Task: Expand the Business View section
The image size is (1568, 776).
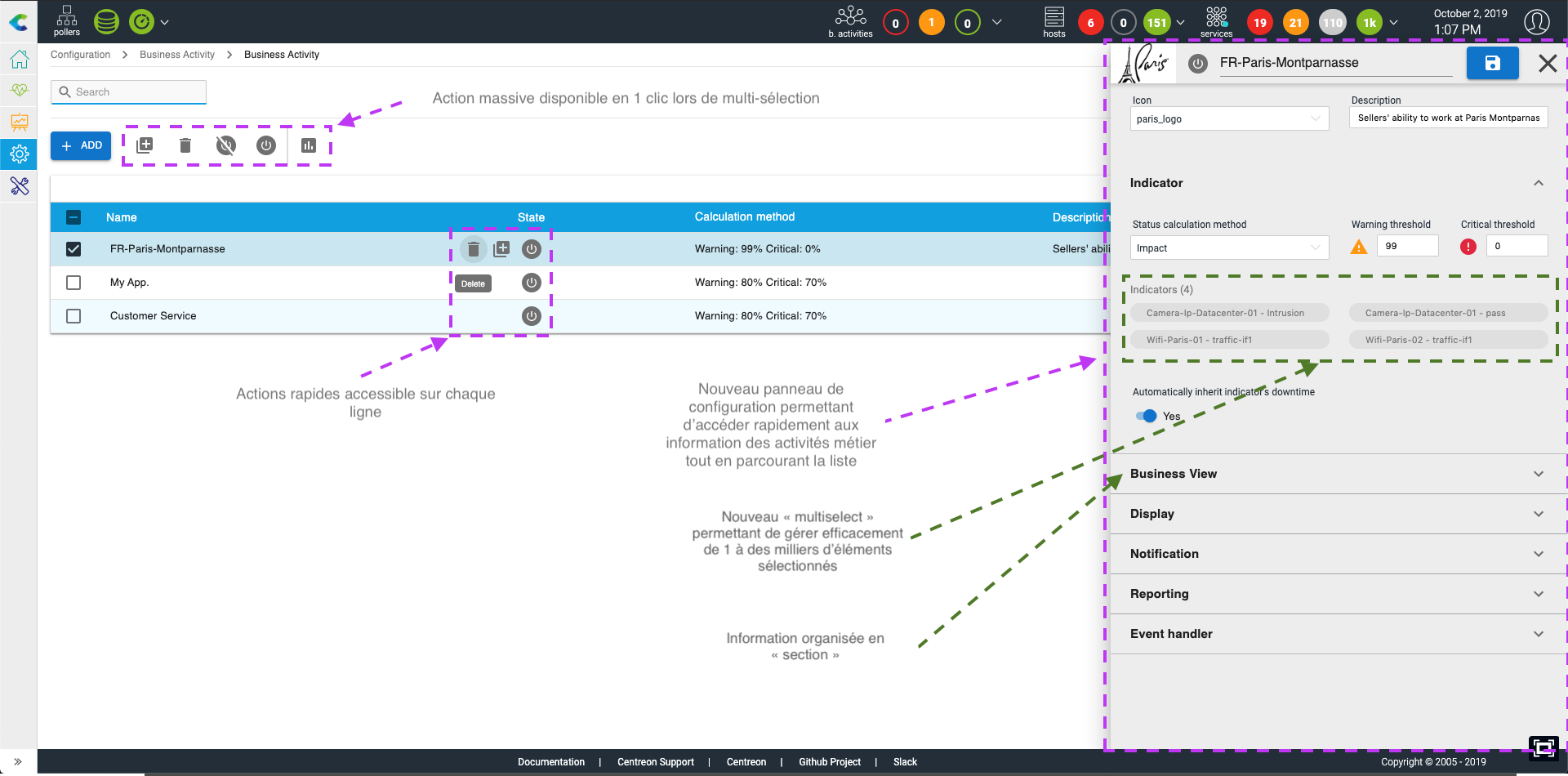Action: click(x=1337, y=474)
